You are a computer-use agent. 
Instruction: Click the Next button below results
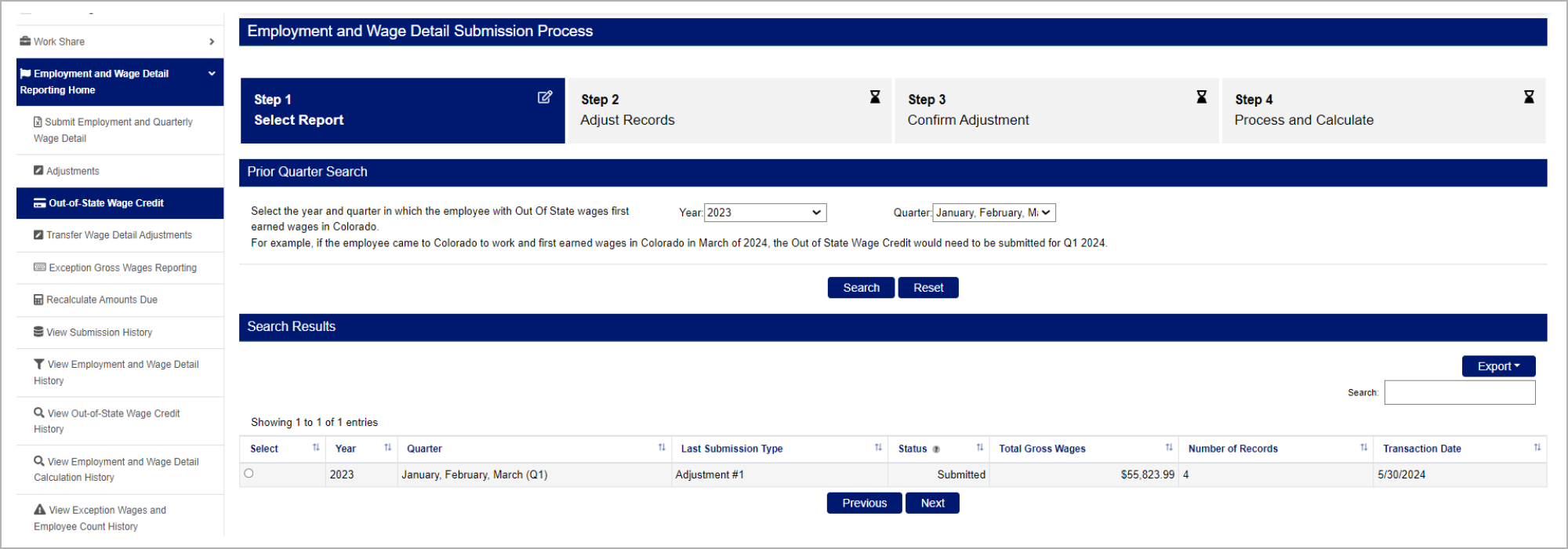coord(932,504)
